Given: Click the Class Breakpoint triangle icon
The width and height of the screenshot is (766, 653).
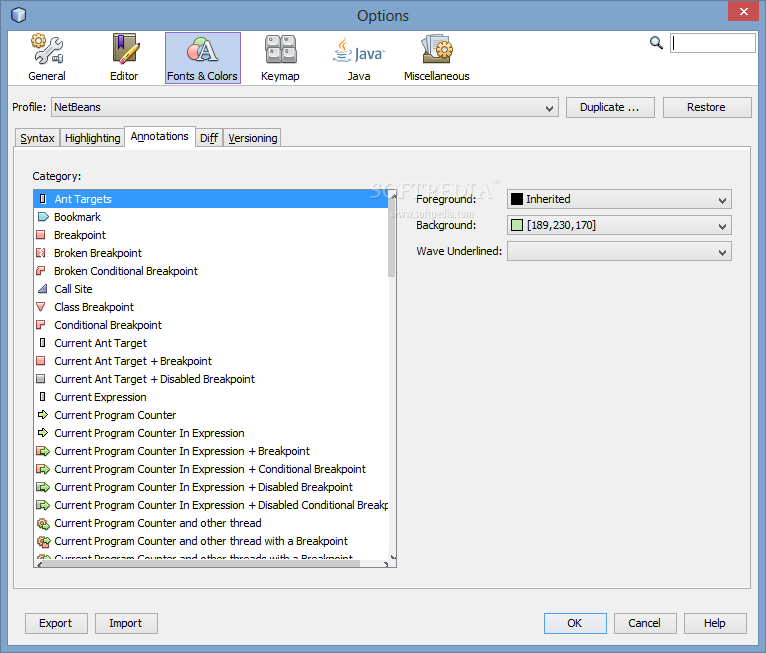Looking at the screenshot, I should pyautogui.click(x=41, y=307).
